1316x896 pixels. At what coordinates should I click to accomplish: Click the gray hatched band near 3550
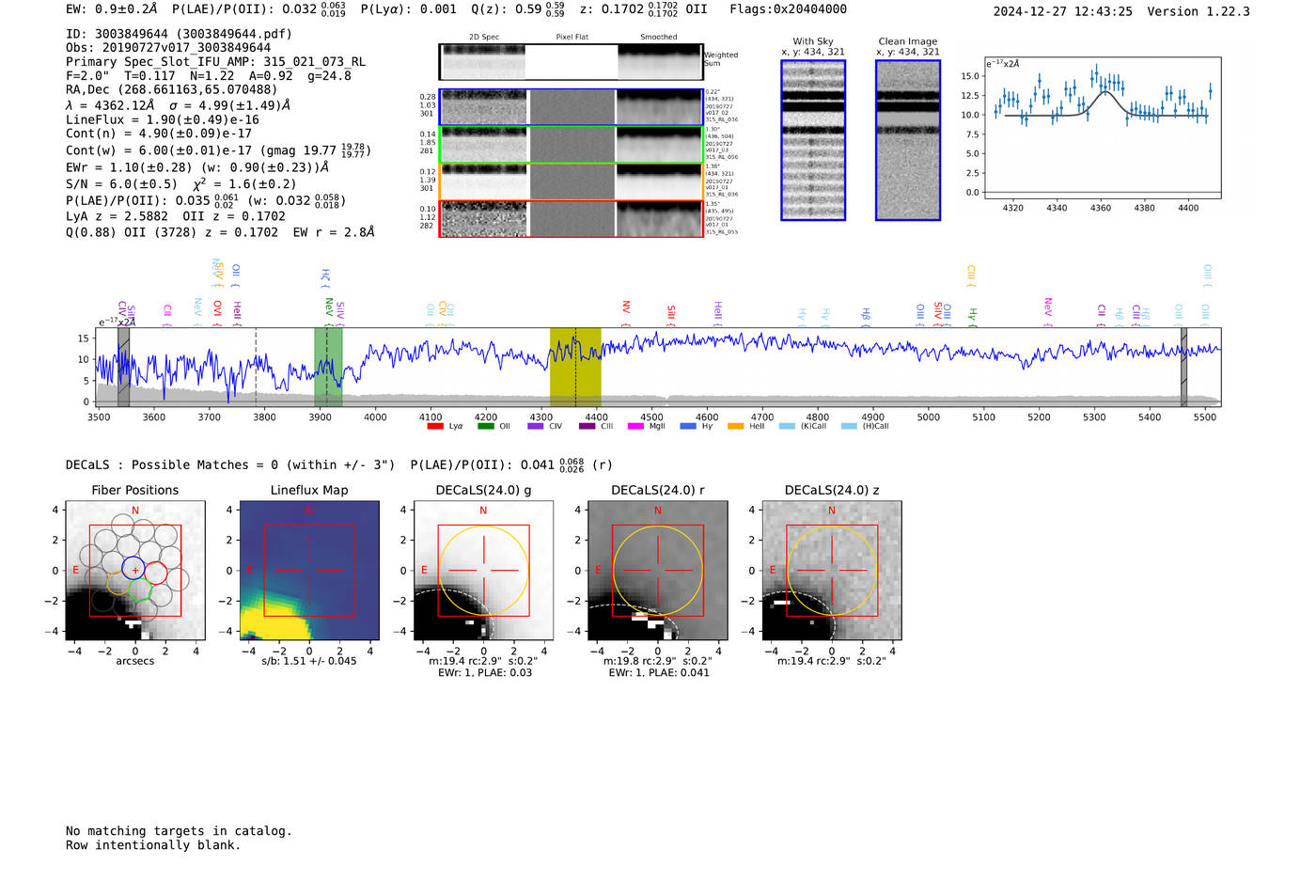(123, 368)
